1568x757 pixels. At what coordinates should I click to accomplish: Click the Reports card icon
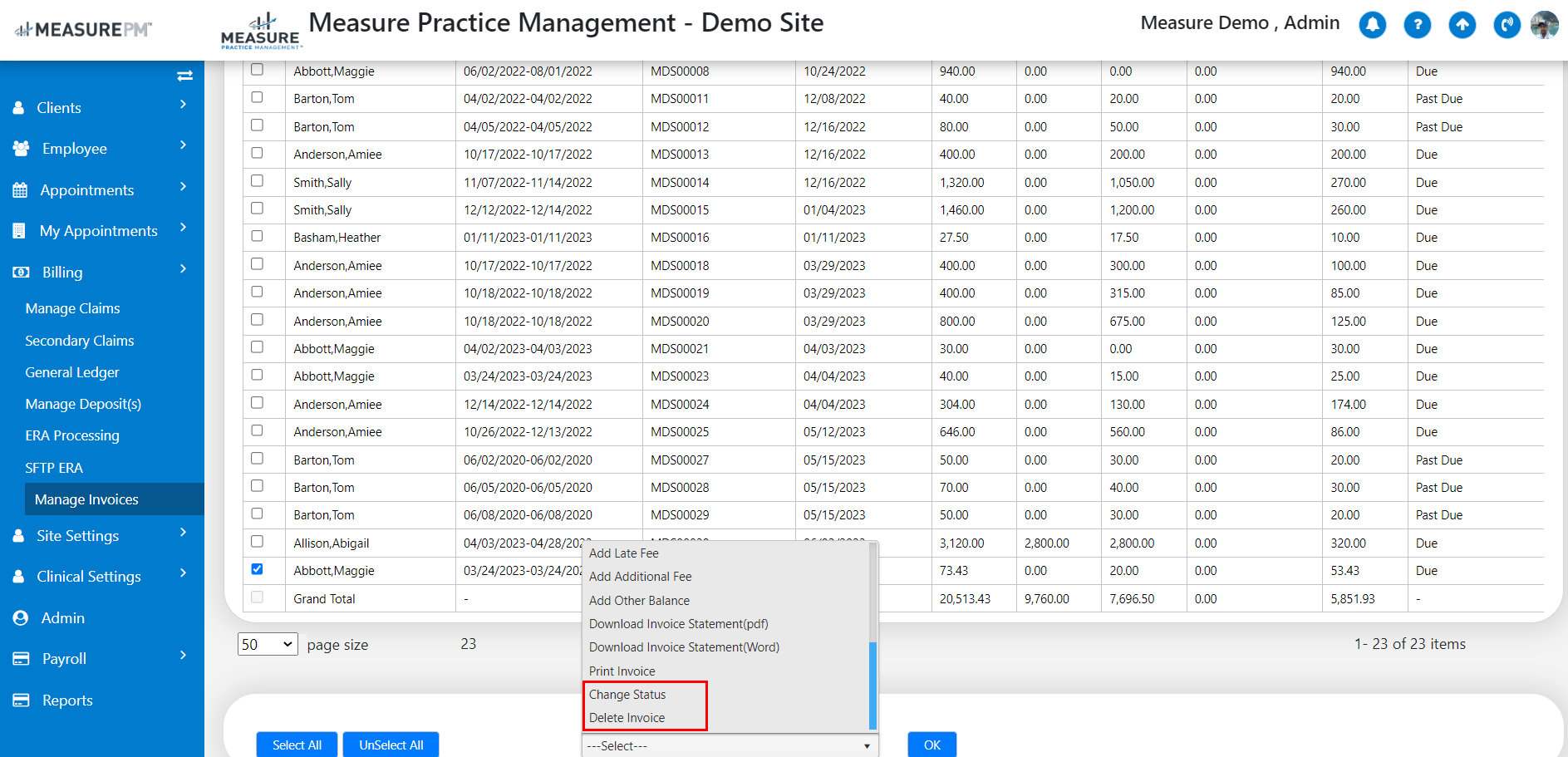(21, 700)
